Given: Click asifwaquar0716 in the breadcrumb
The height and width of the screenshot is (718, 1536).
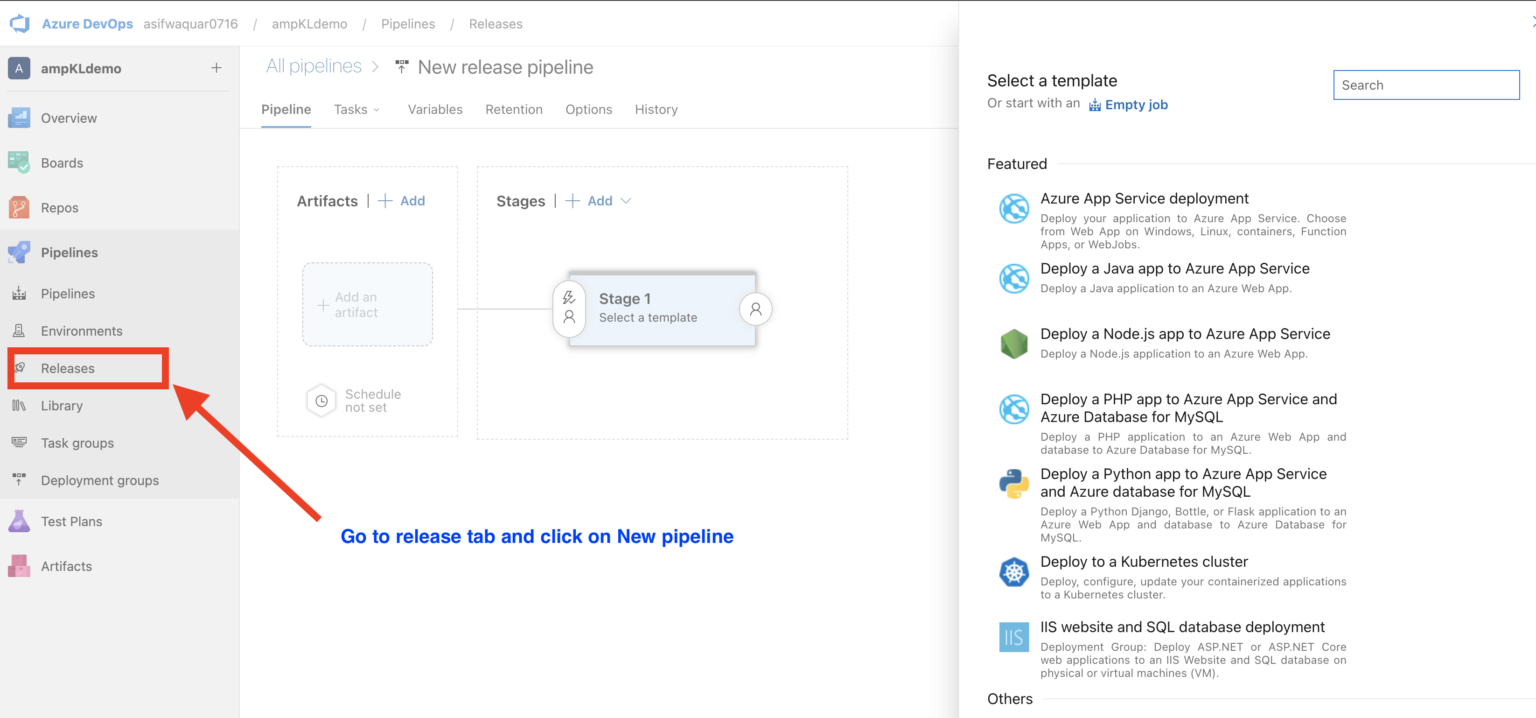Looking at the screenshot, I should (190, 24).
